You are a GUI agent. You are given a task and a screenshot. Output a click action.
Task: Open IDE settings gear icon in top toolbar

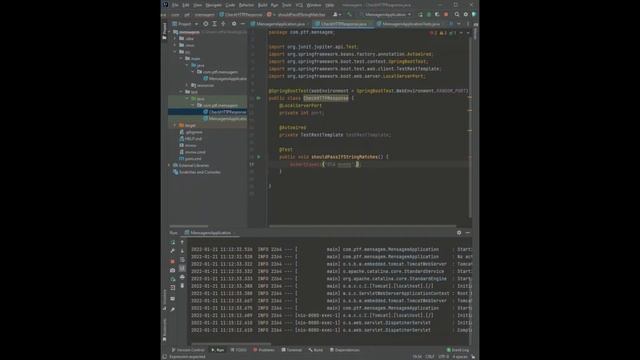coord(466,14)
